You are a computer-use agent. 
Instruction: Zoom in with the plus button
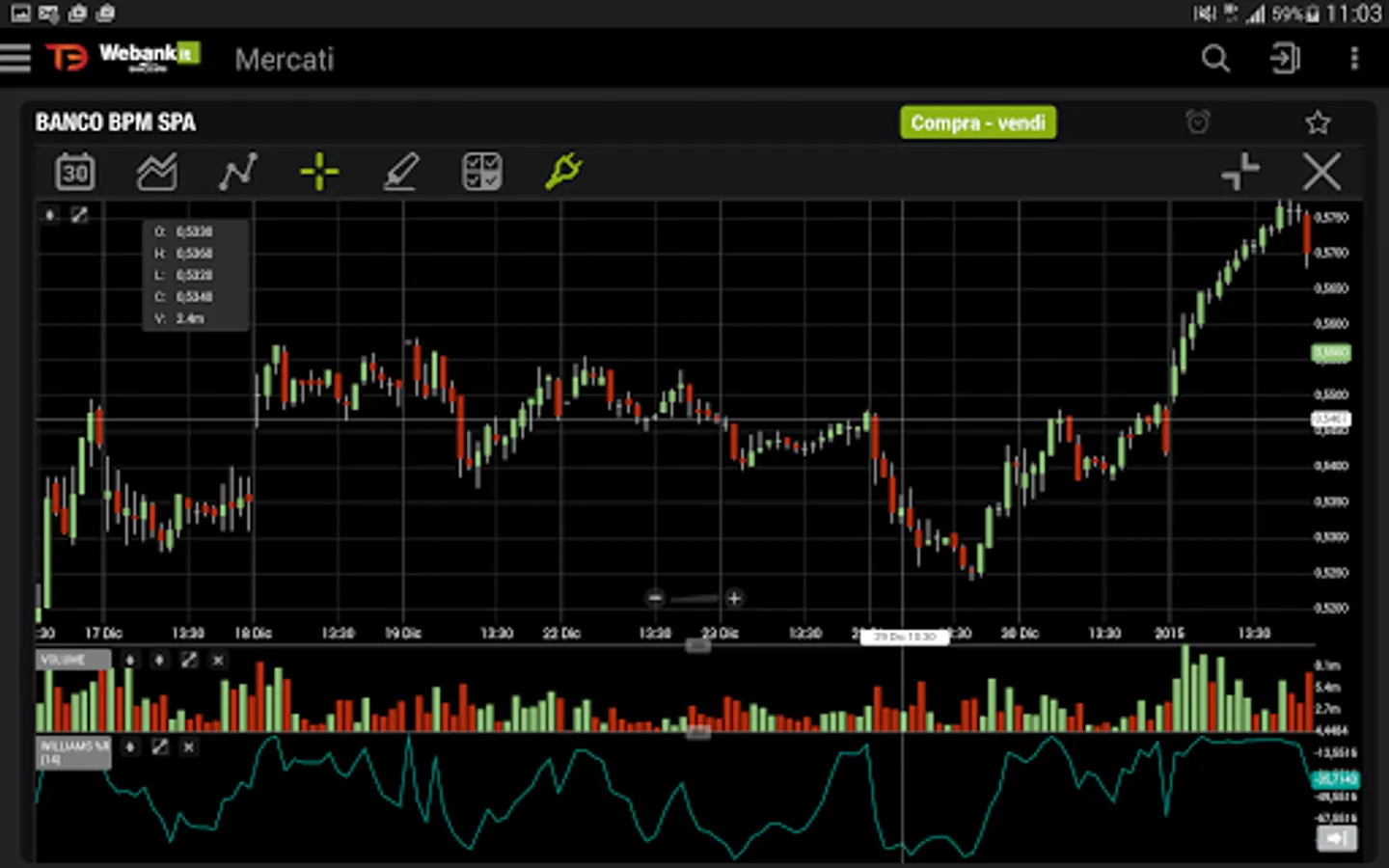(x=734, y=598)
